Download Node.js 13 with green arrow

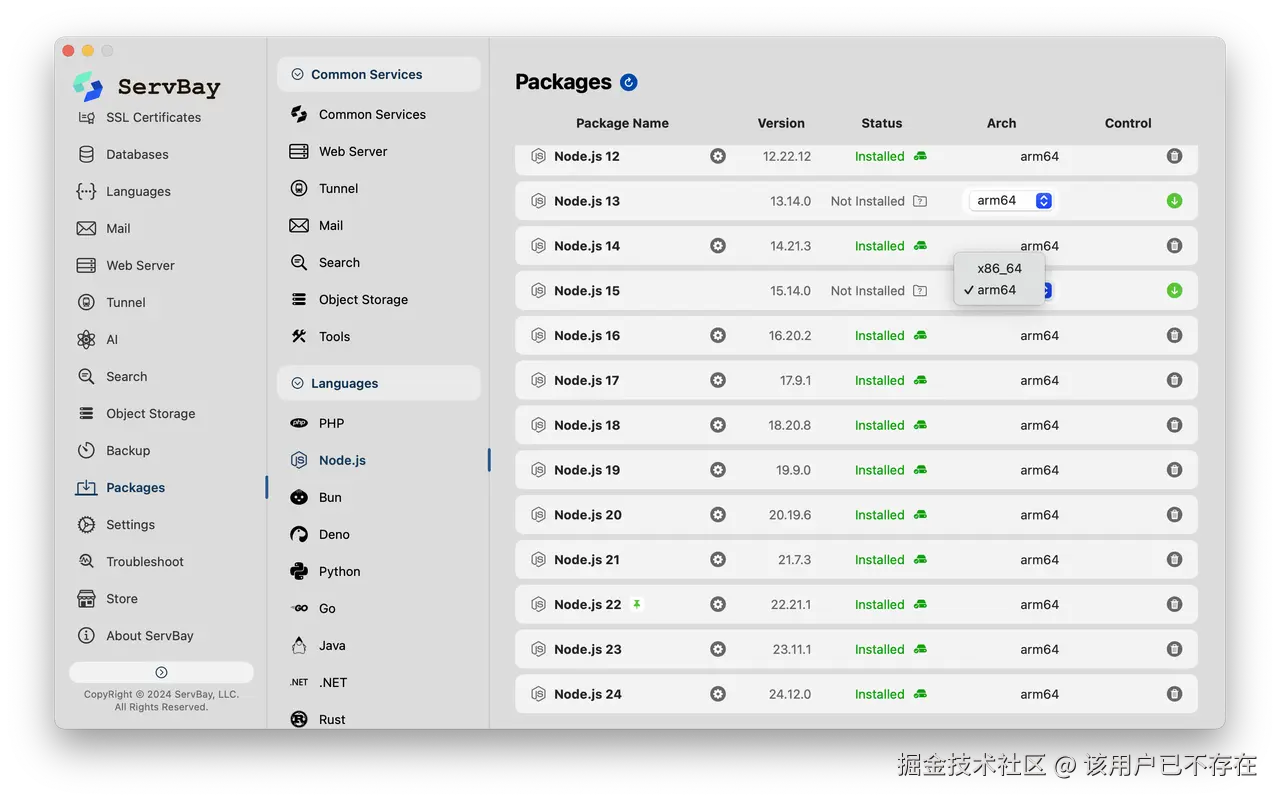point(1175,201)
